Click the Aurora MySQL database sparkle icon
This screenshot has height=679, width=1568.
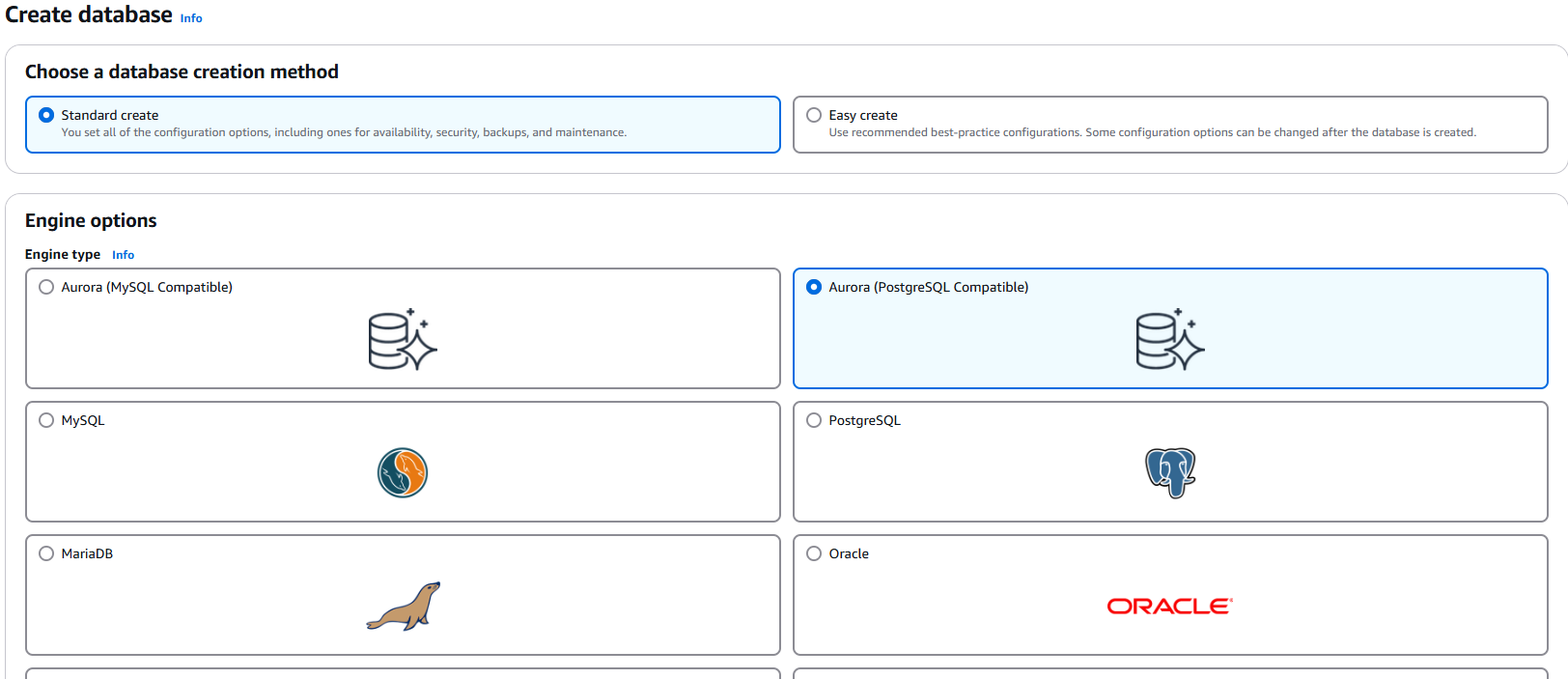click(x=403, y=339)
